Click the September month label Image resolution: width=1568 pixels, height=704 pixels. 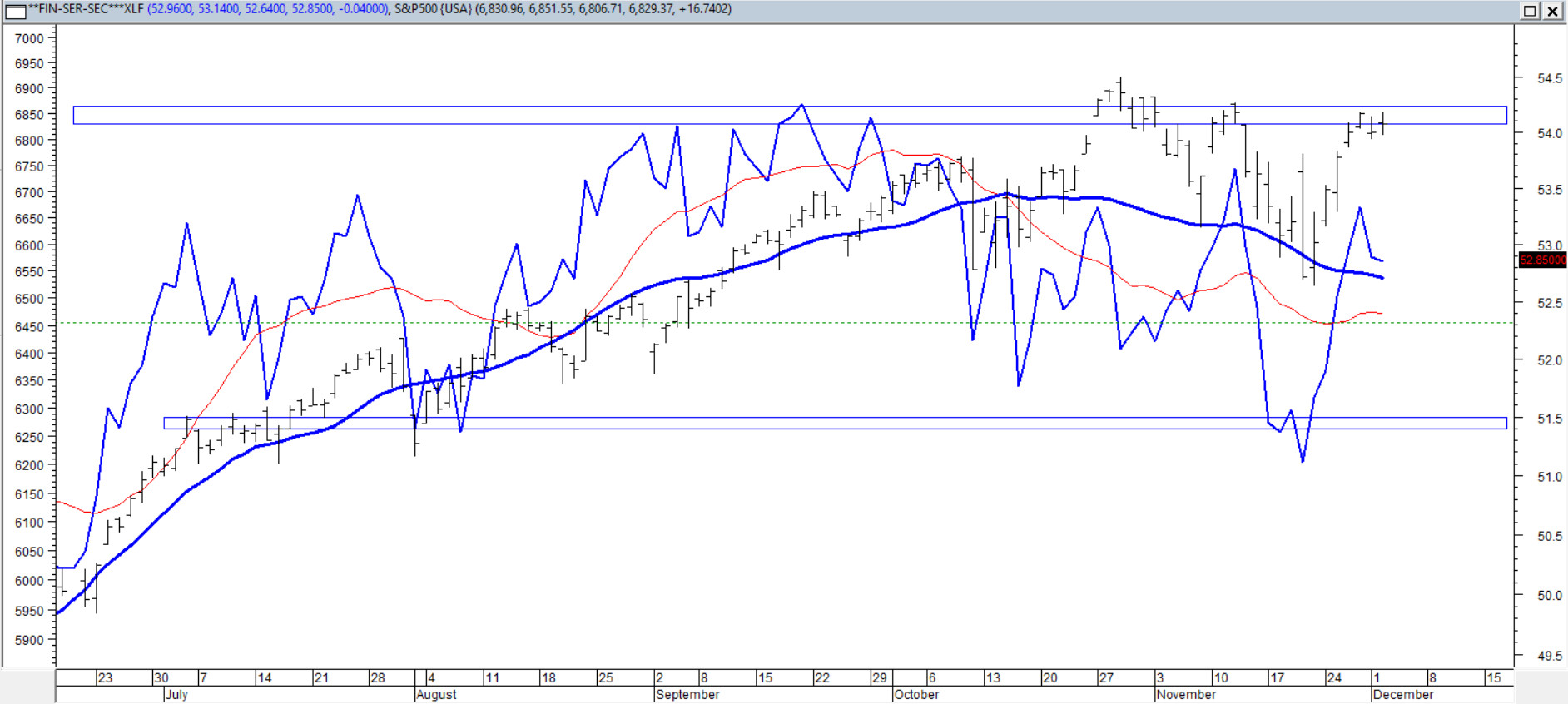pyautogui.click(x=687, y=695)
